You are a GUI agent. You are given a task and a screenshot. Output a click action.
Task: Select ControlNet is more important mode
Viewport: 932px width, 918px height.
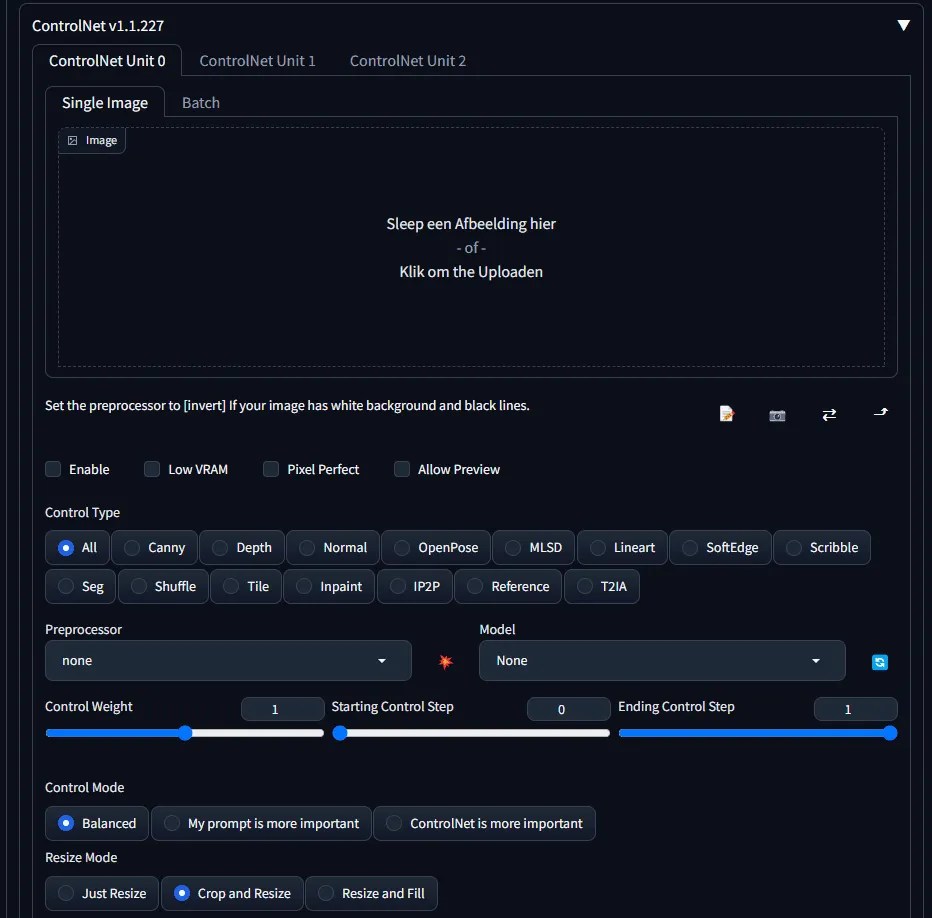(x=485, y=823)
